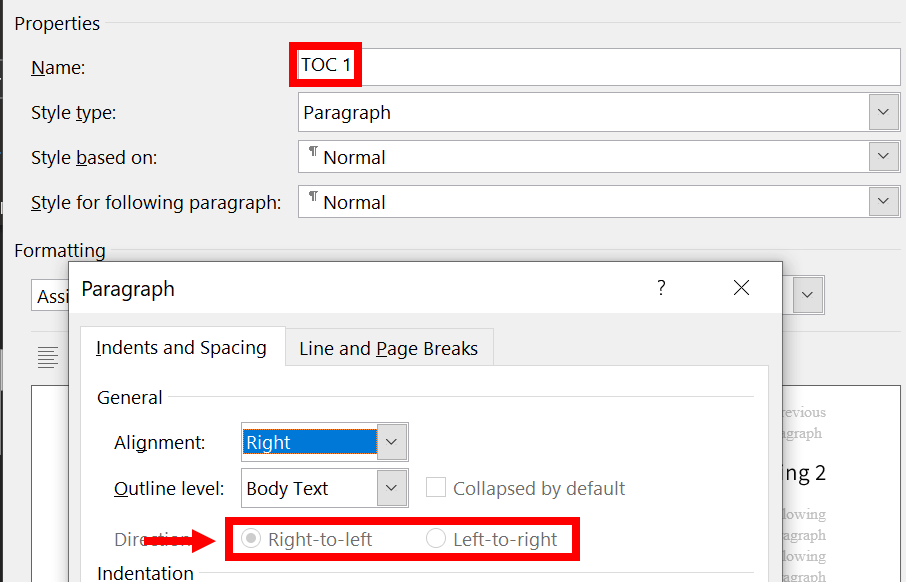This screenshot has width=906, height=582.
Task: Expand the Alignment combo box arrow
Action: [391, 442]
